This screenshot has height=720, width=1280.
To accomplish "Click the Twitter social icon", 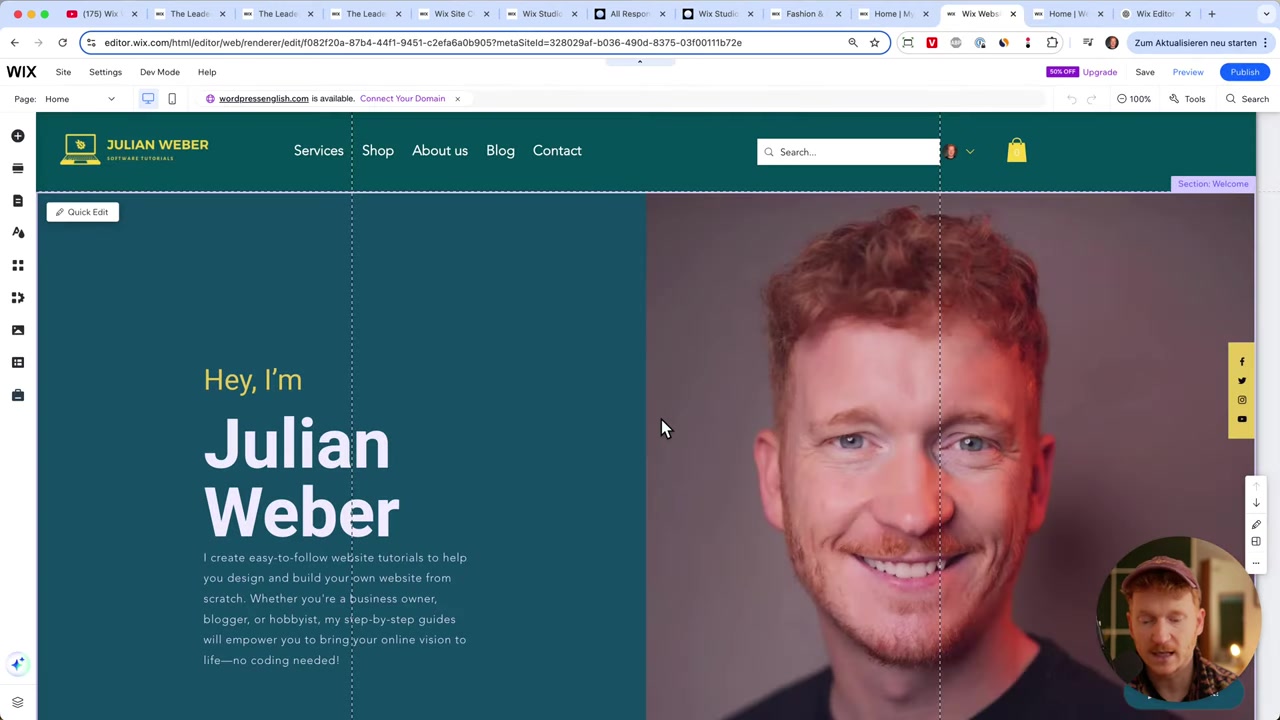I will pyautogui.click(x=1242, y=381).
